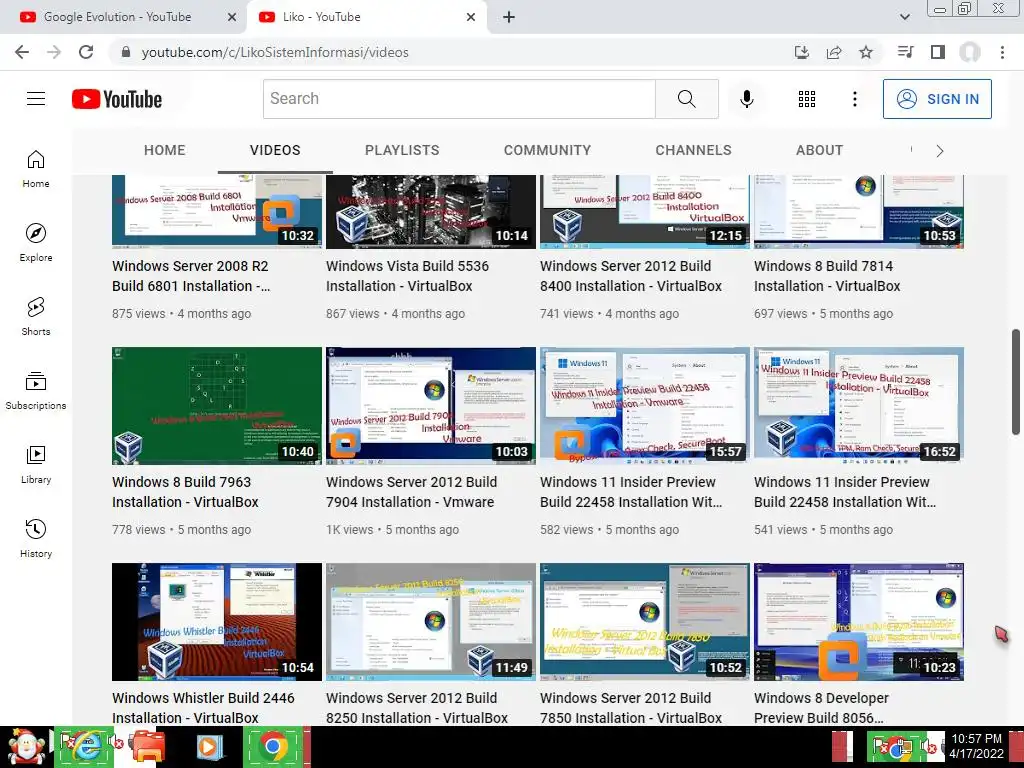
Task: Play the 10:03 Server 2012 Build 7904 thumbnail
Action: click(x=431, y=405)
